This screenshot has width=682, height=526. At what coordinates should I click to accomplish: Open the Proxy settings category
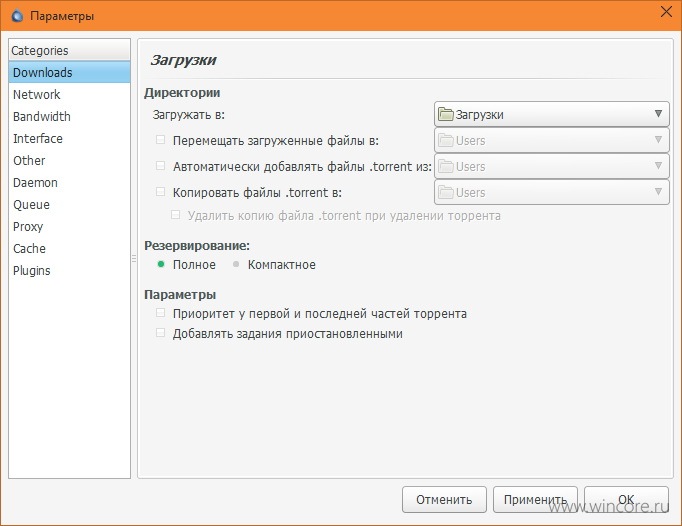pos(69,227)
